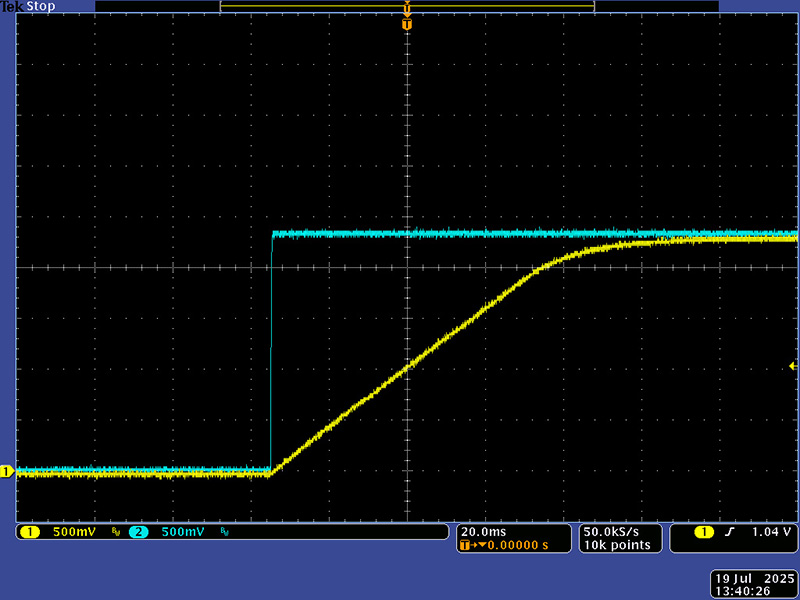
Task: Click channel 2 500mV vertical scale readout
Action: point(182,532)
